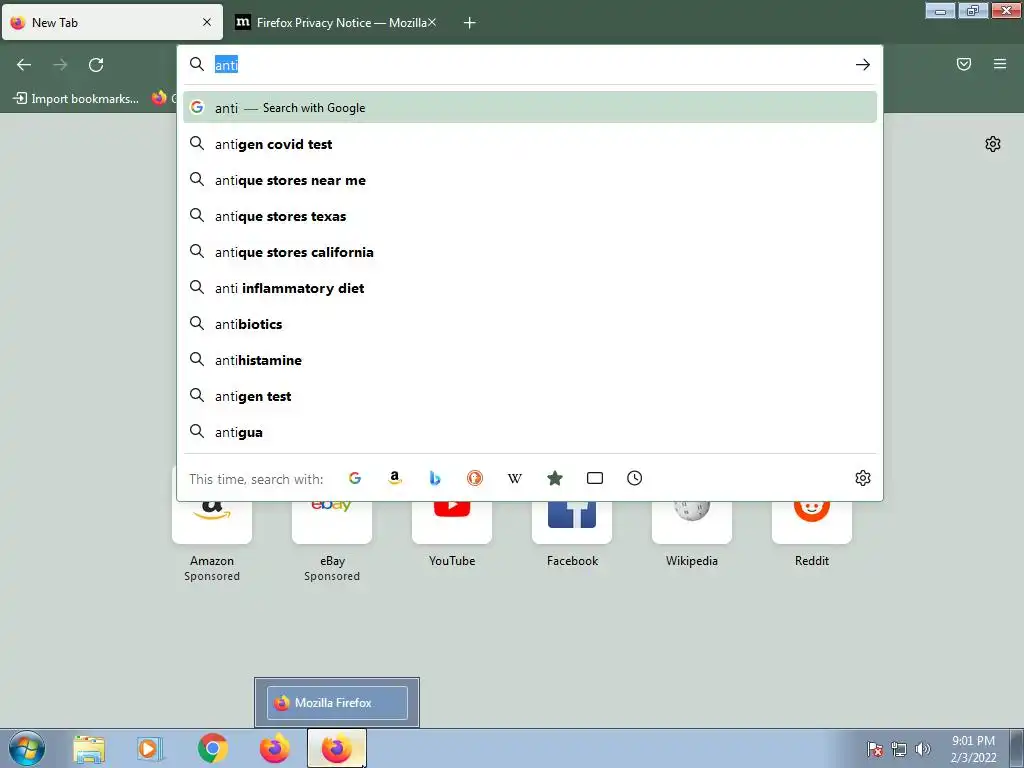Select 'antihistamine' suggestion
The width and height of the screenshot is (1024, 768).
point(530,360)
